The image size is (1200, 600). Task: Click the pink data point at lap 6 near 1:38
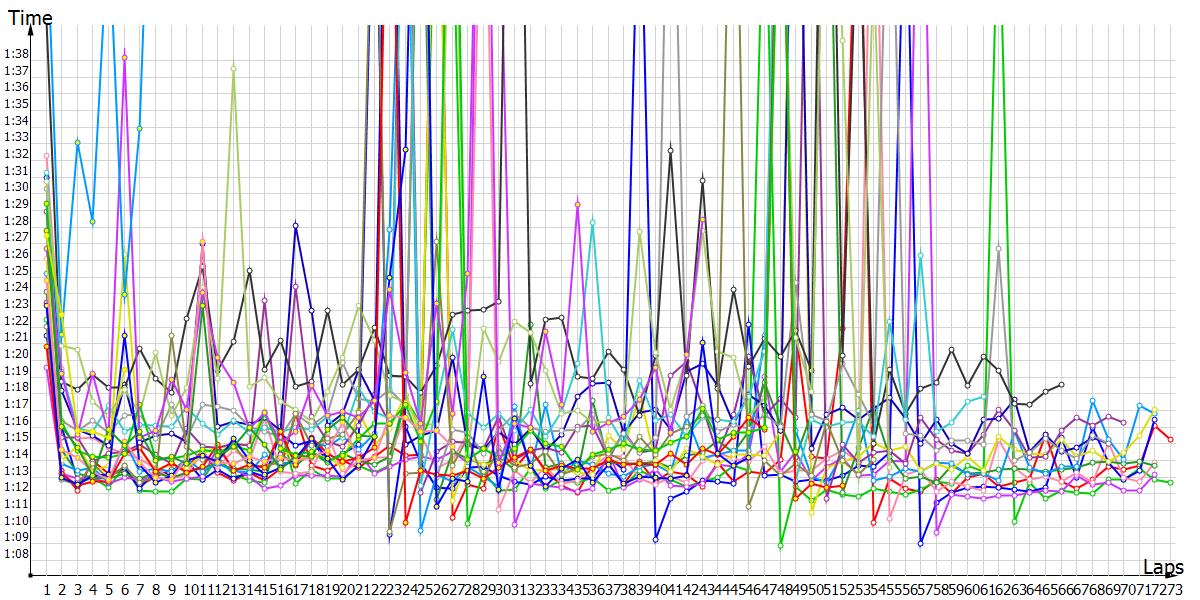(124, 57)
